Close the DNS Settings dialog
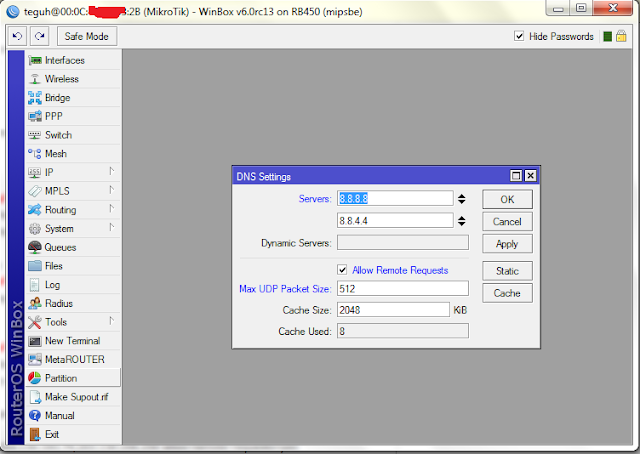640x454 pixels. click(530, 176)
